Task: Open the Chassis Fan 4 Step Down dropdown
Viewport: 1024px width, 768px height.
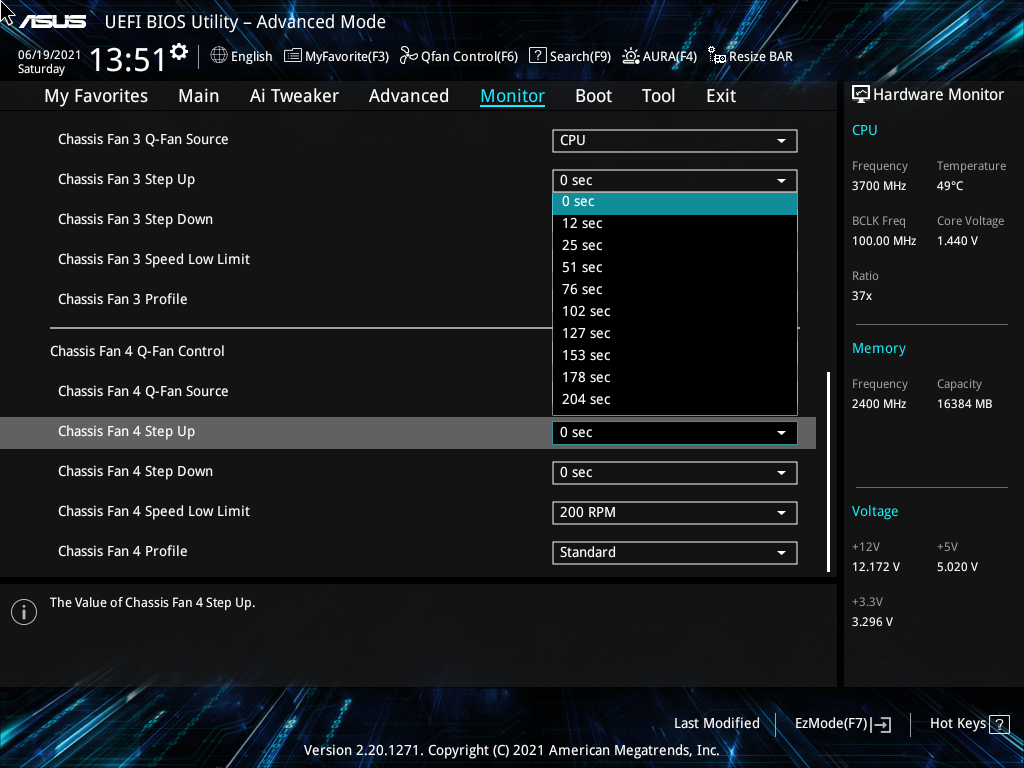Action: pos(674,472)
